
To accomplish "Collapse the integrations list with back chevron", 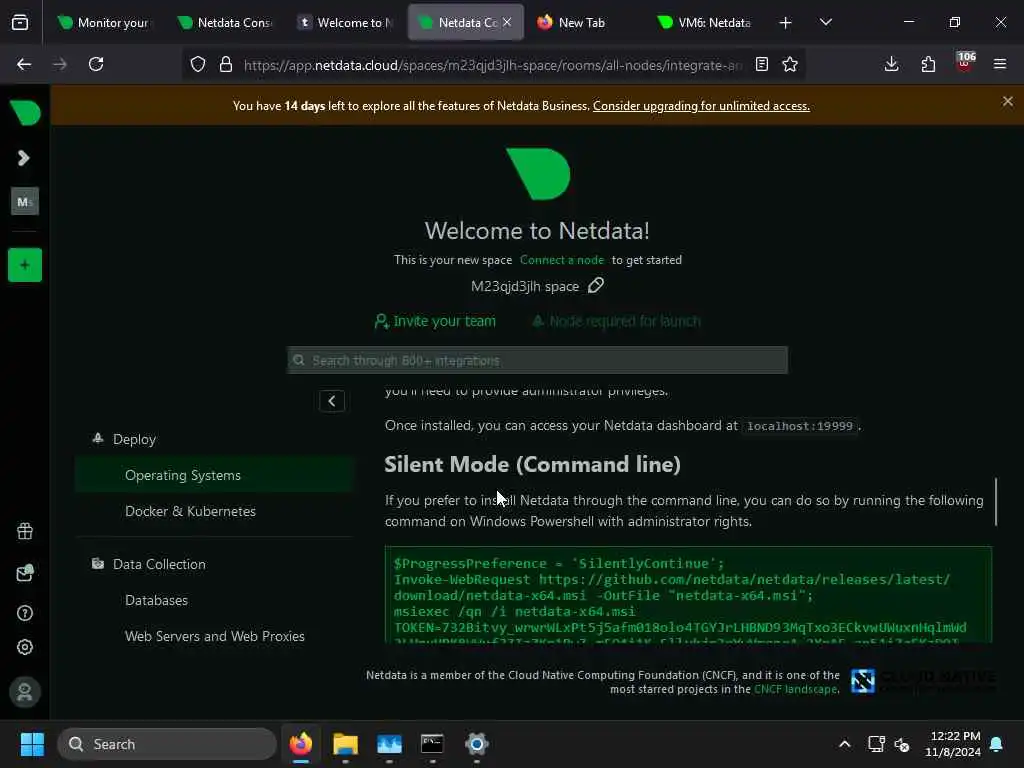I will (332, 401).
